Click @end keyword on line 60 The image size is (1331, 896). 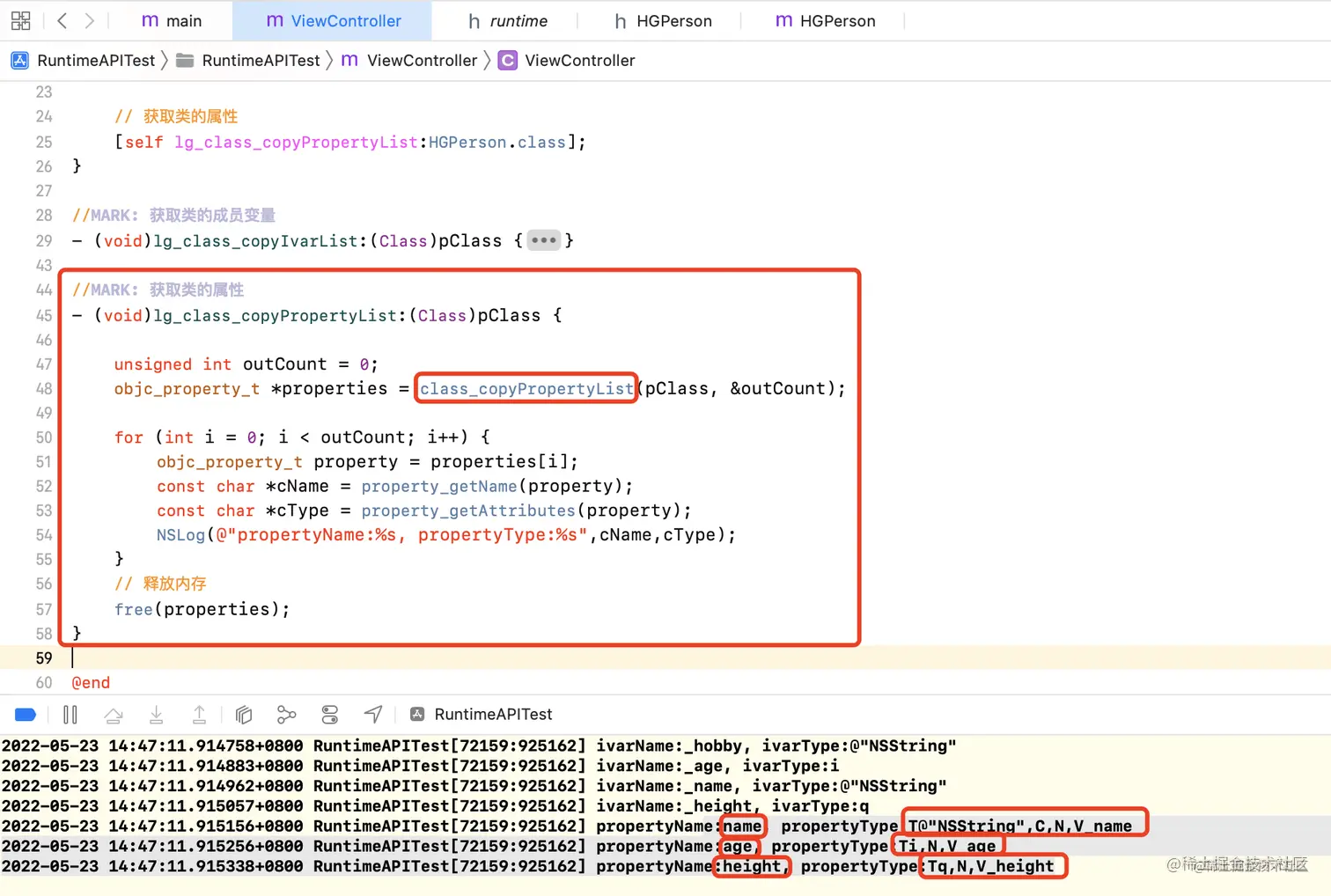click(91, 682)
